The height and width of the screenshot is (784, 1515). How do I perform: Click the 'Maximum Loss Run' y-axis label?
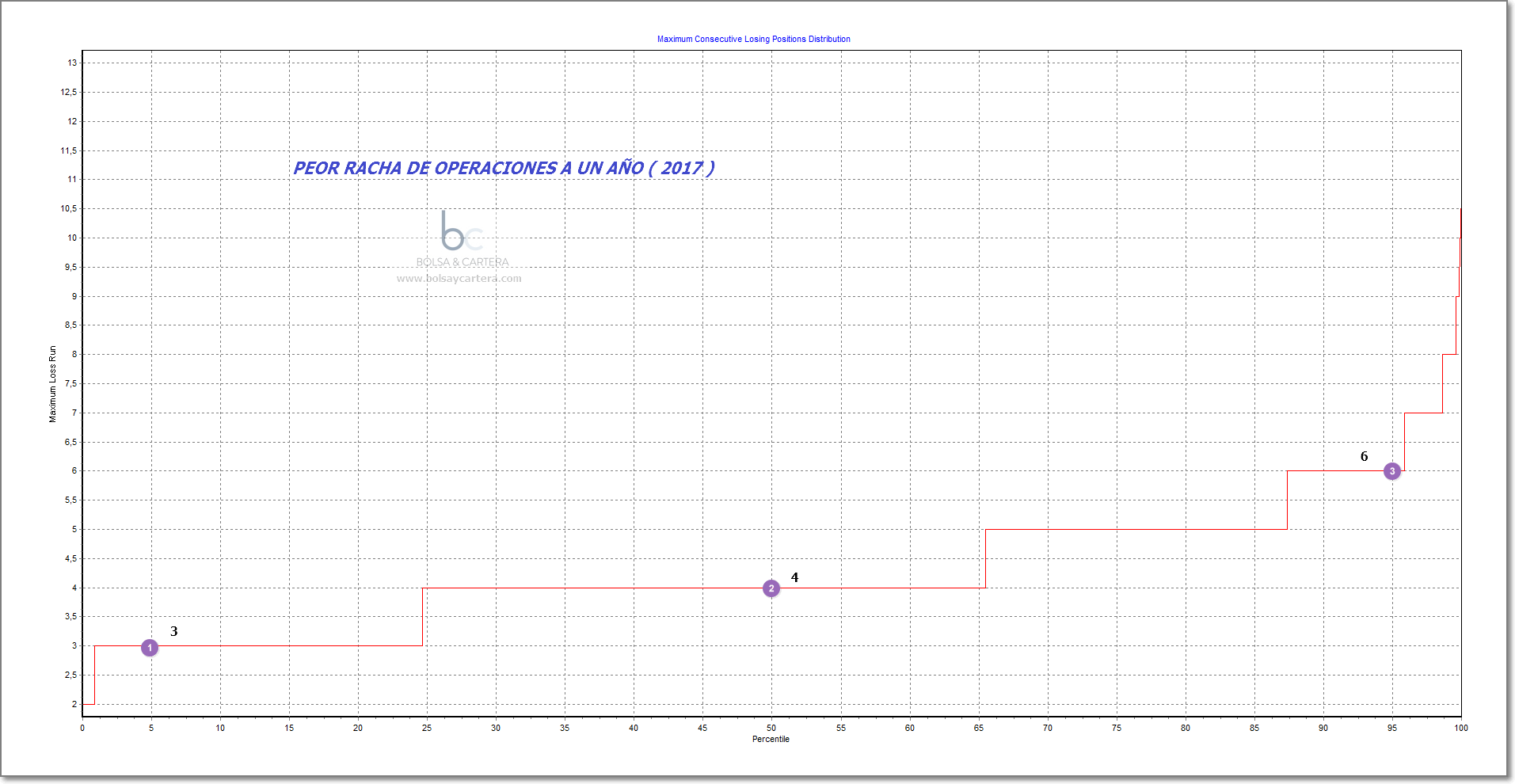point(53,384)
